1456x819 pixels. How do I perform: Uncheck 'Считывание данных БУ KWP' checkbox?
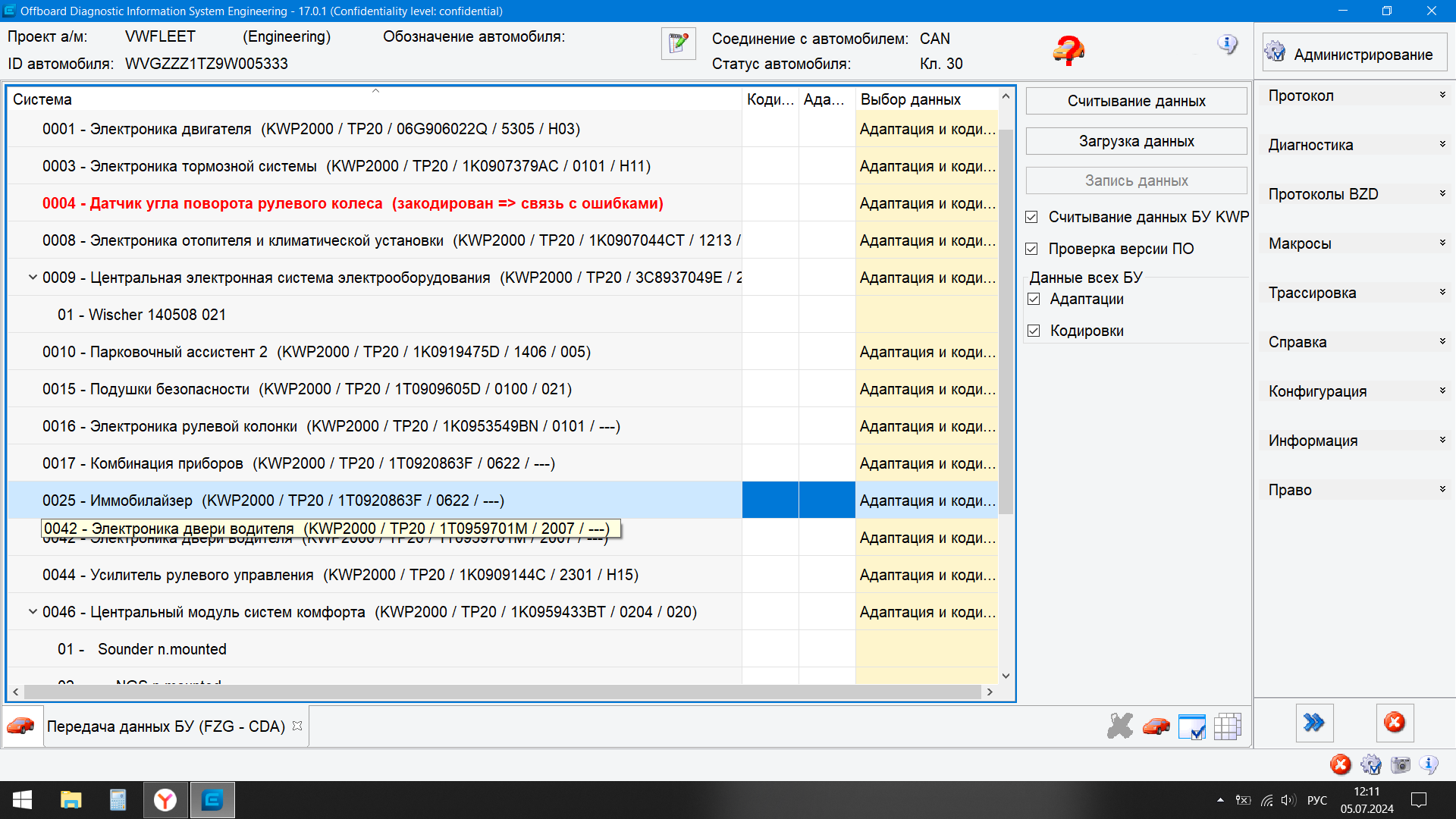pyautogui.click(x=1032, y=218)
